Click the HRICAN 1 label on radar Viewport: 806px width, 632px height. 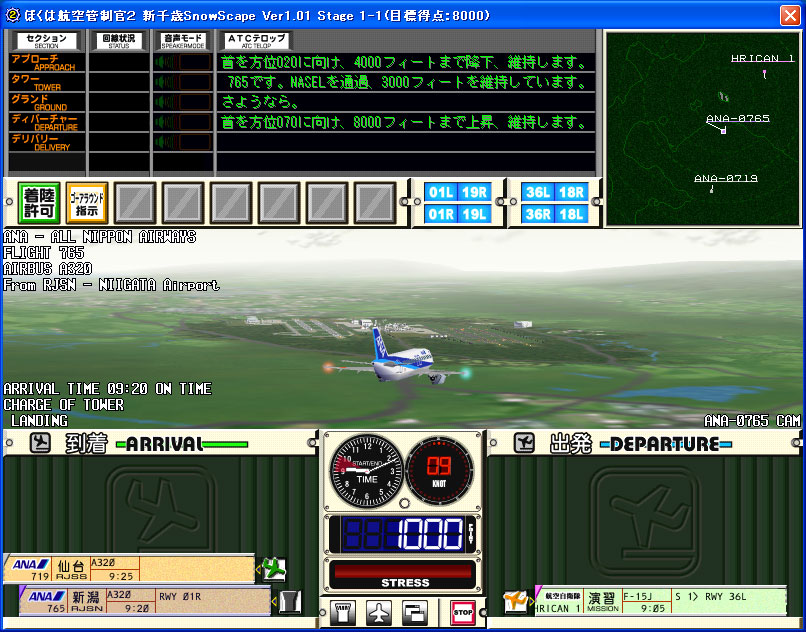tap(762, 59)
